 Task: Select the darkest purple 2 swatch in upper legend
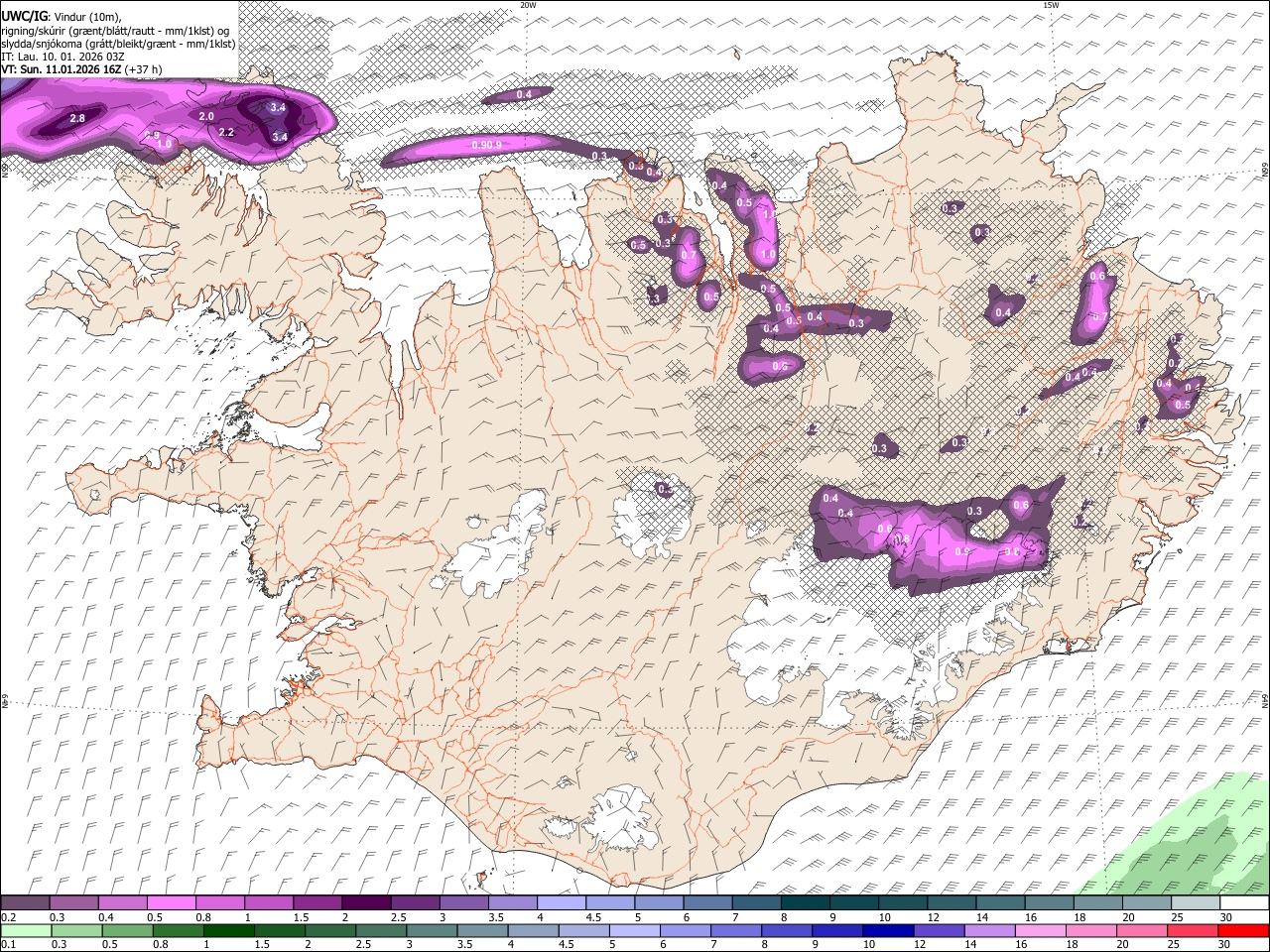click(365, 903)
